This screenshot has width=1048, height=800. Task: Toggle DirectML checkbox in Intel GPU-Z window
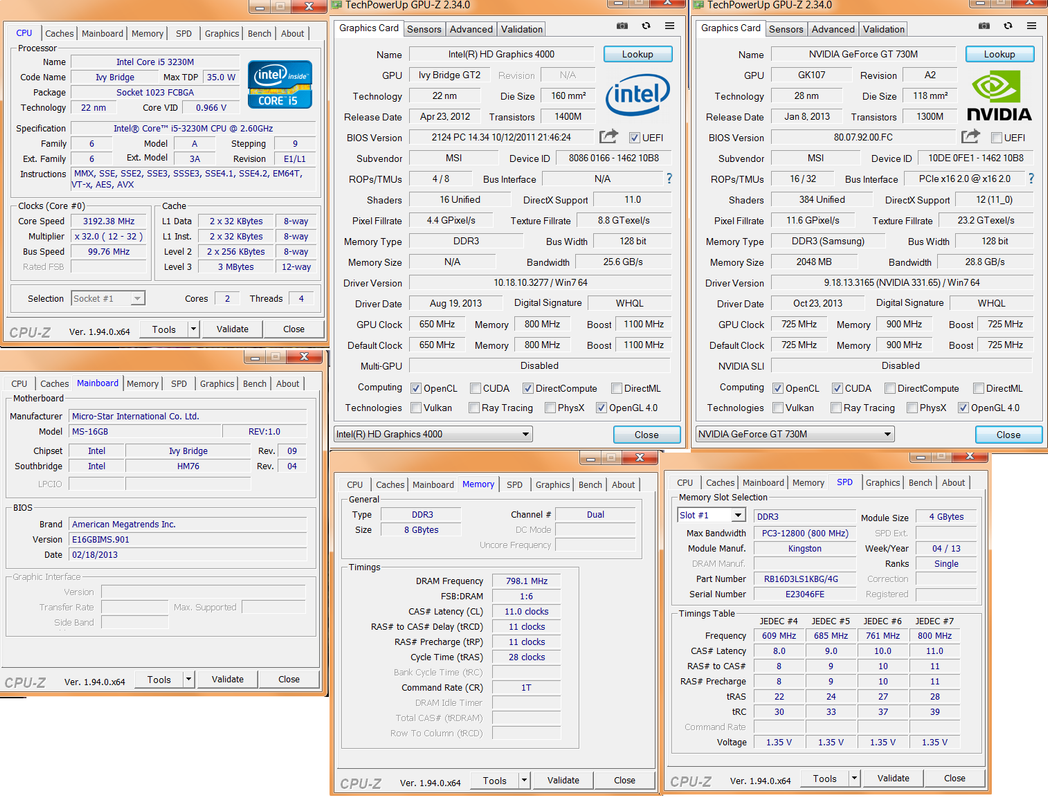[x=617, y=388]
